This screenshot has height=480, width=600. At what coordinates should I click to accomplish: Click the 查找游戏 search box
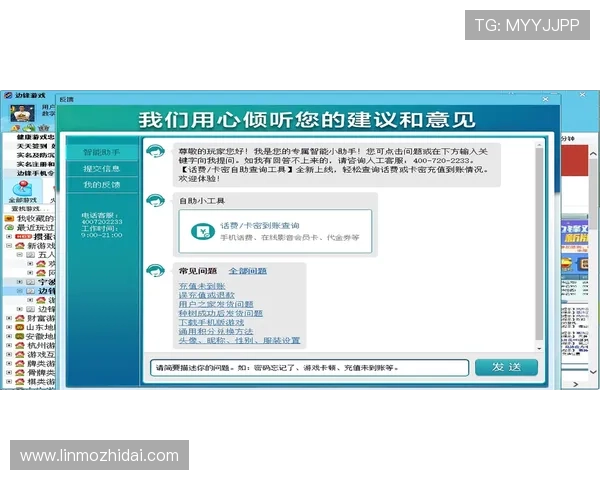pos(30,209)
